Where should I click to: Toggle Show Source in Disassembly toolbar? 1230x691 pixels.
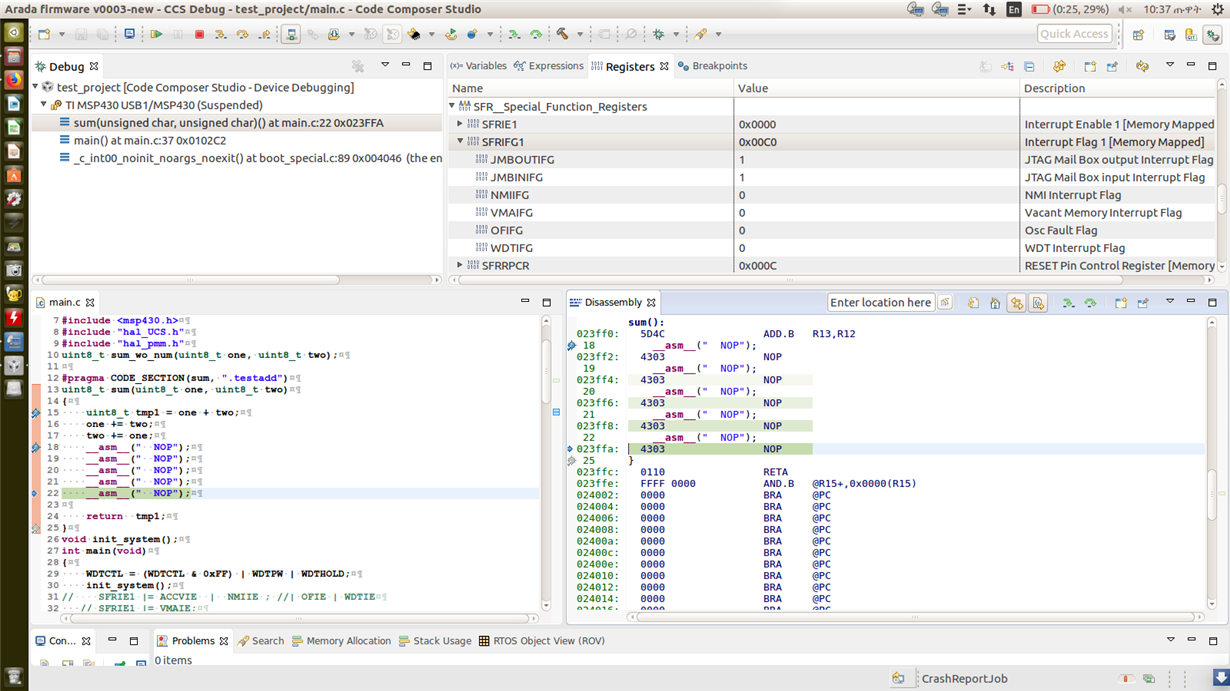pyautogui.click(x=1038, y=303)
